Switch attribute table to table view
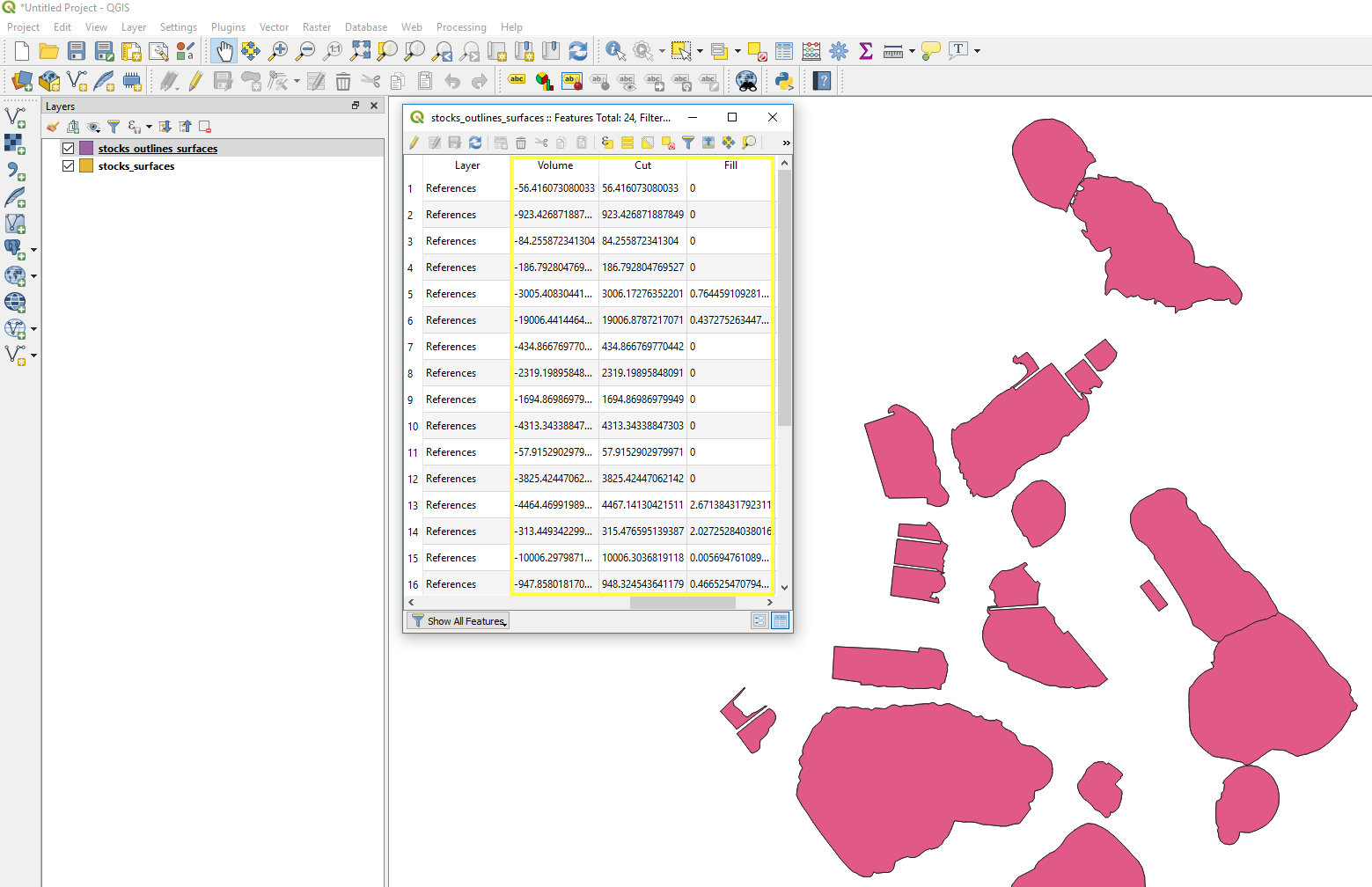Viewport: 1372px width, 887px height. [x=780, y=620]
